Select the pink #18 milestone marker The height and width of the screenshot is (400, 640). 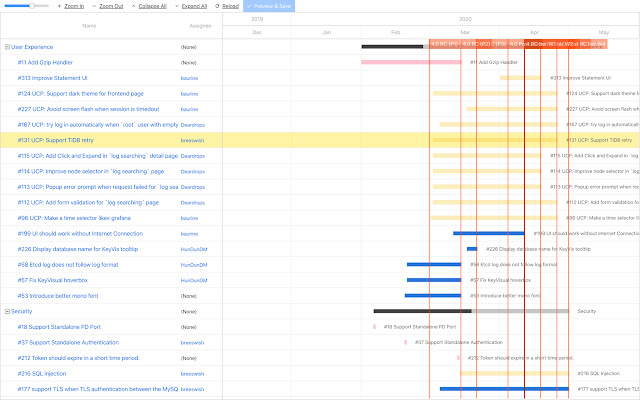click(374, 327)
